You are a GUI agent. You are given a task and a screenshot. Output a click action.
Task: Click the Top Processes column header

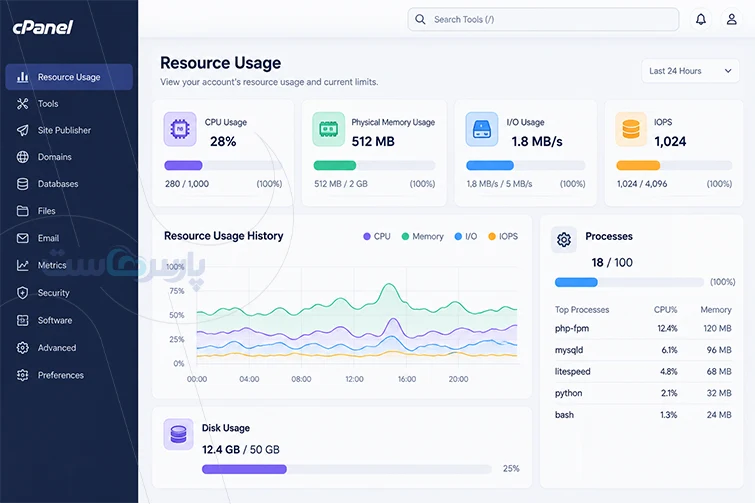click(x=582, y=310)
